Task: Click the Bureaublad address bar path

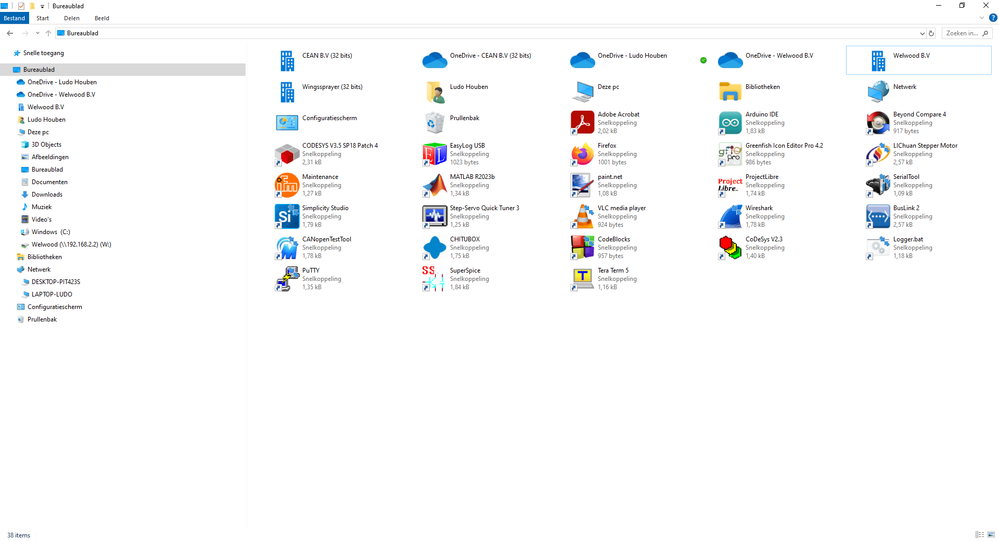Action: point(82,33)
